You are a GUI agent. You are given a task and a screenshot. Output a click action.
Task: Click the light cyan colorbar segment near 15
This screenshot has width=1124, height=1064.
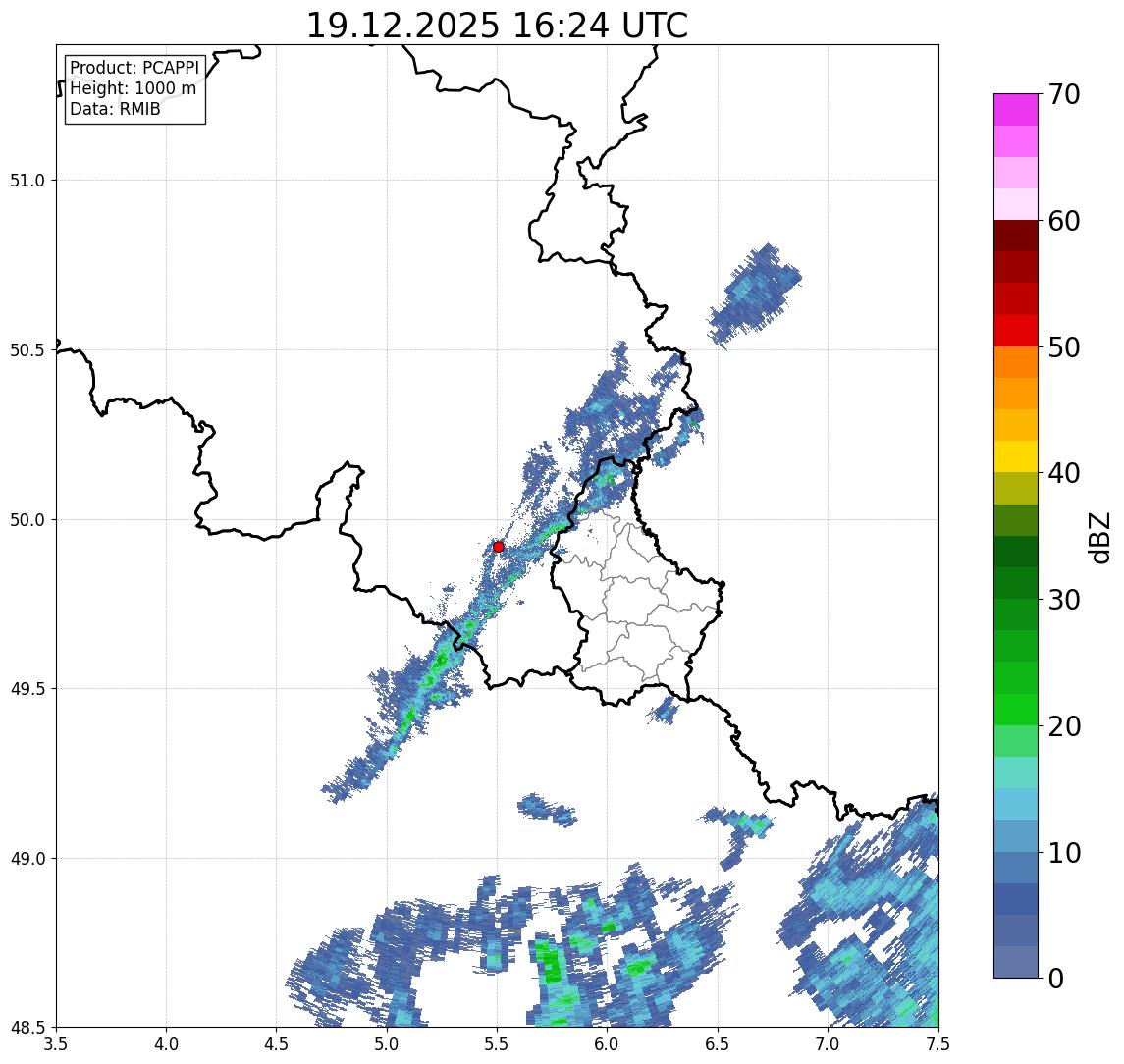(x=1016, y=804)
